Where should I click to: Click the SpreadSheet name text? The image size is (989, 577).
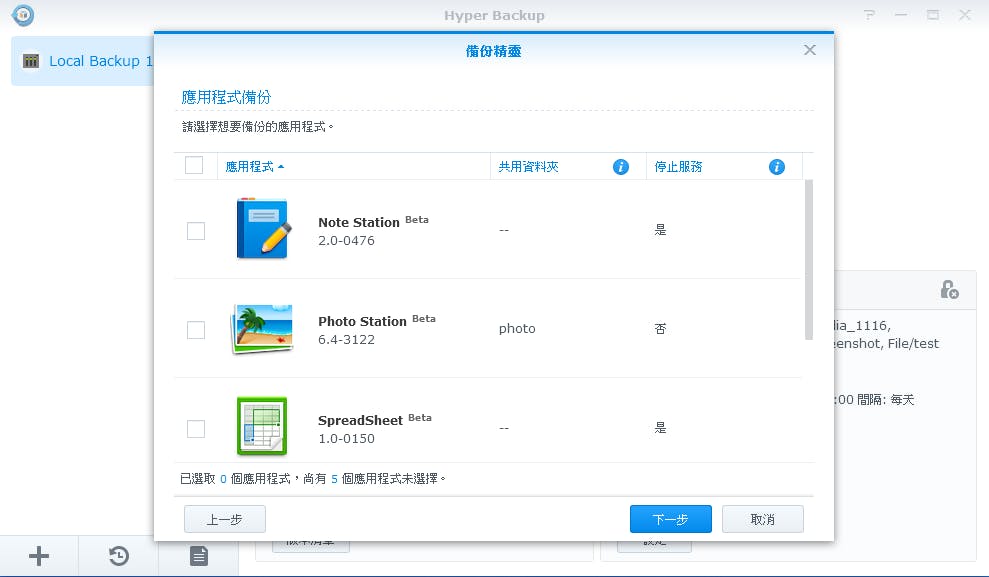[360, 421]
